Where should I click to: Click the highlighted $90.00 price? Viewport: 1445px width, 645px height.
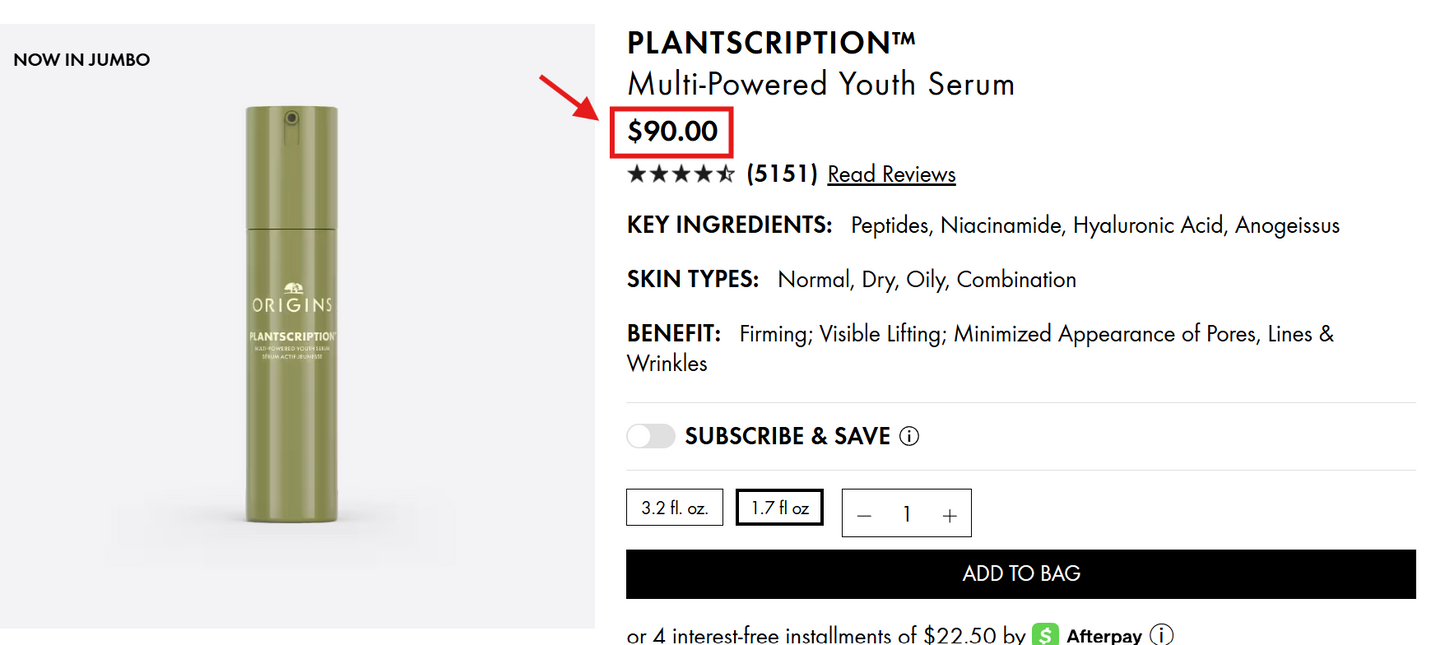coord(672,131)
